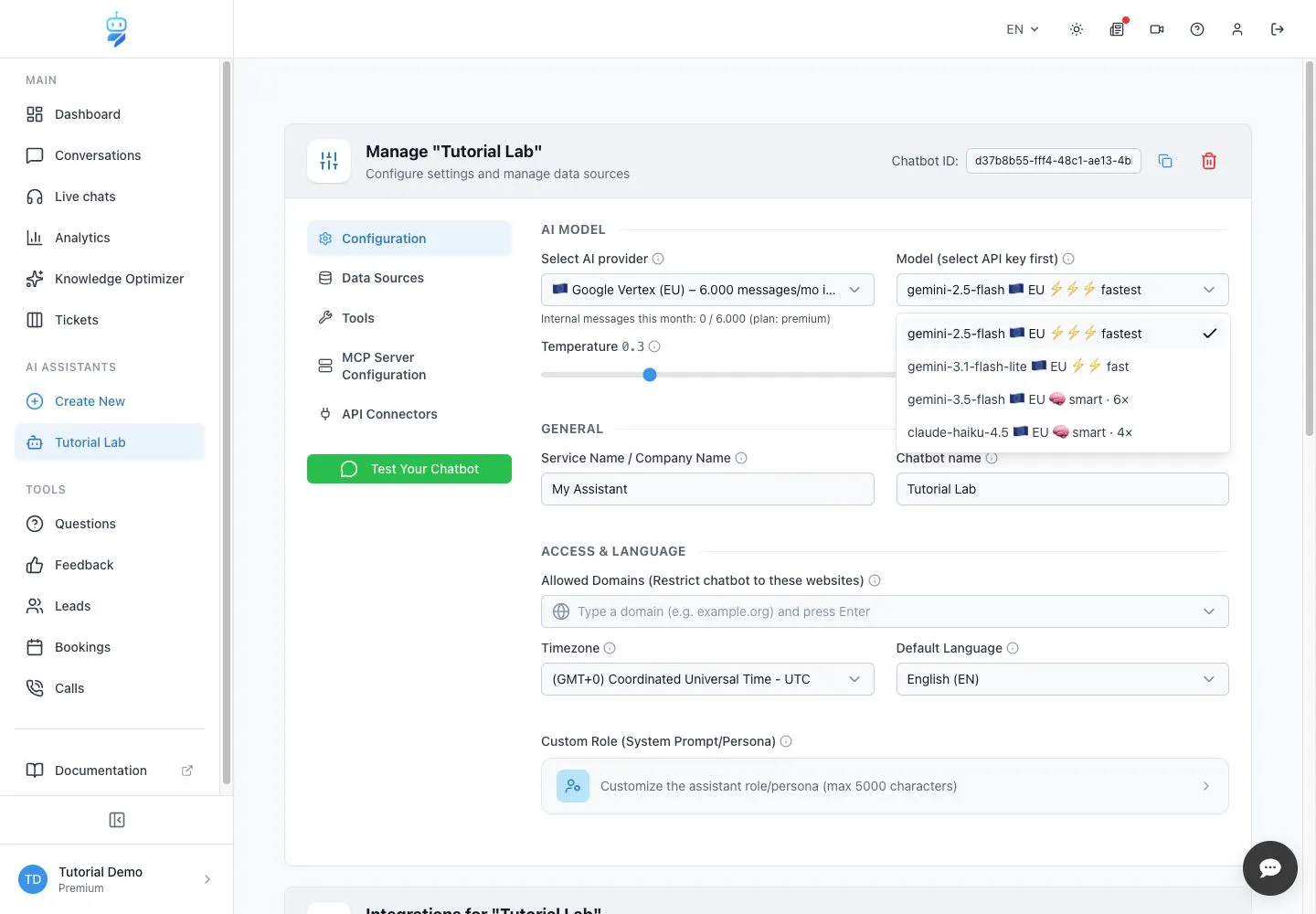
Task: Open Live chats in sidebar
Action: coord(110,197)
